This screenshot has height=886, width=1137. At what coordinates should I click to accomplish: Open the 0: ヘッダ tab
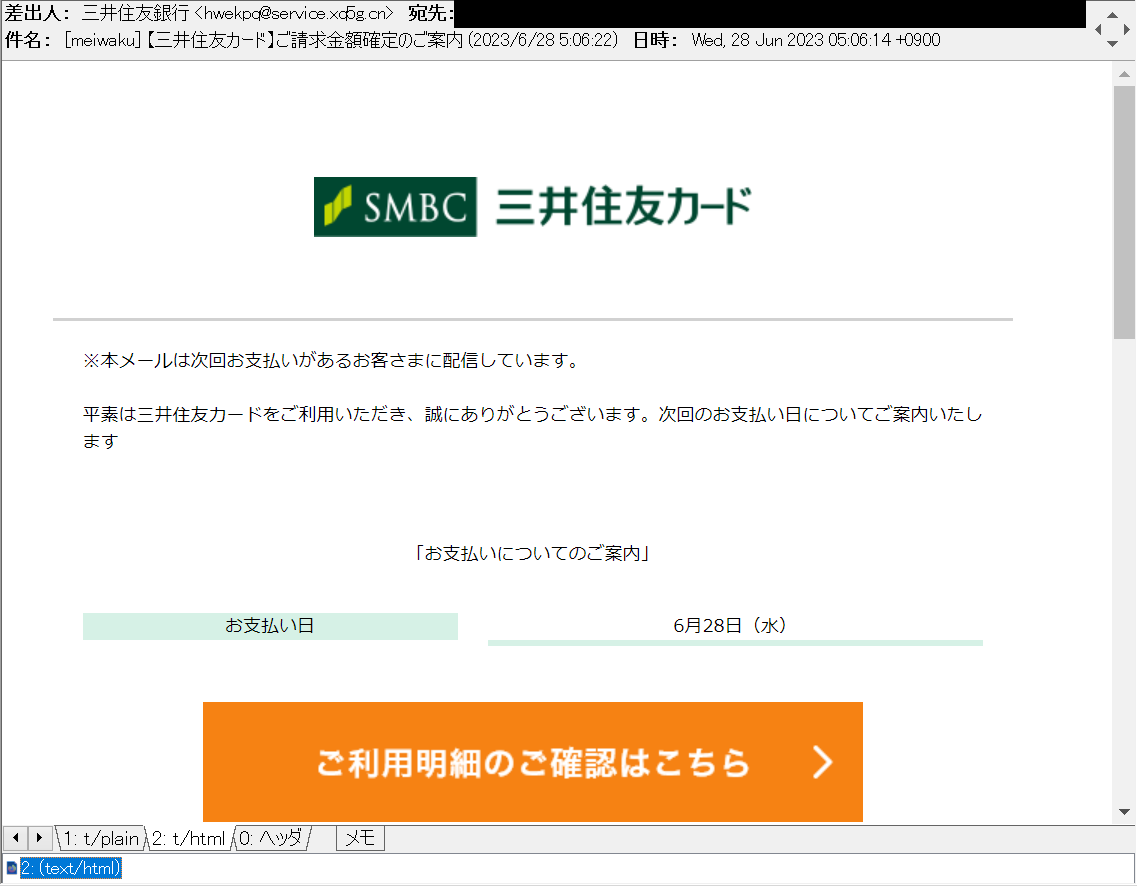pos(270,838)
